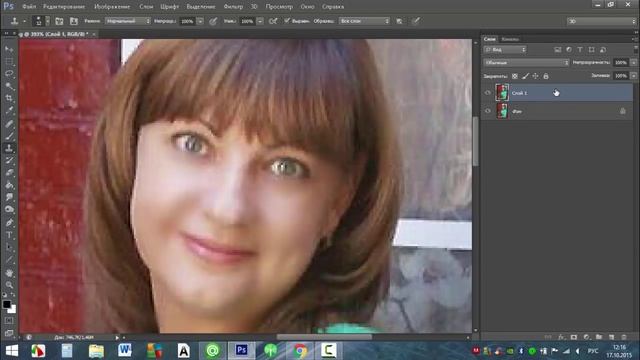This screenshot has width=640, height=360.
Task: Open the Режим blend mode dropdown
Action: coord(127,21)
